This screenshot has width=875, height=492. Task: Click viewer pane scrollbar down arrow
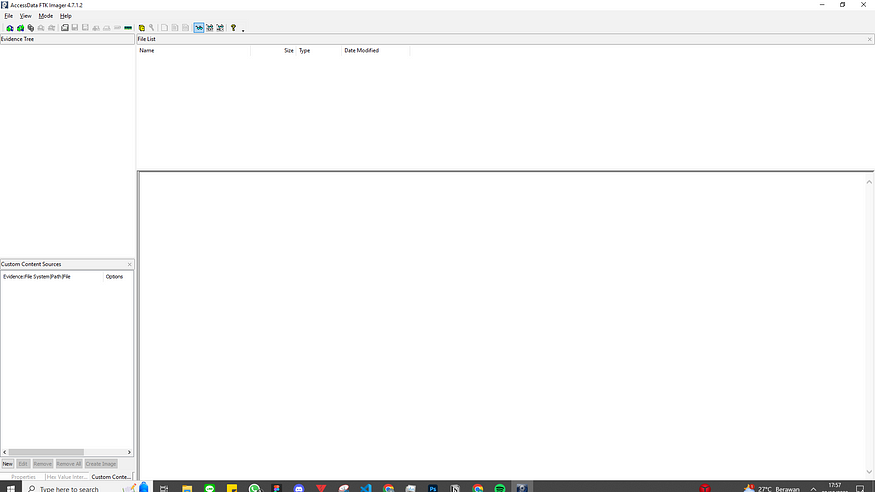point(869,472)
